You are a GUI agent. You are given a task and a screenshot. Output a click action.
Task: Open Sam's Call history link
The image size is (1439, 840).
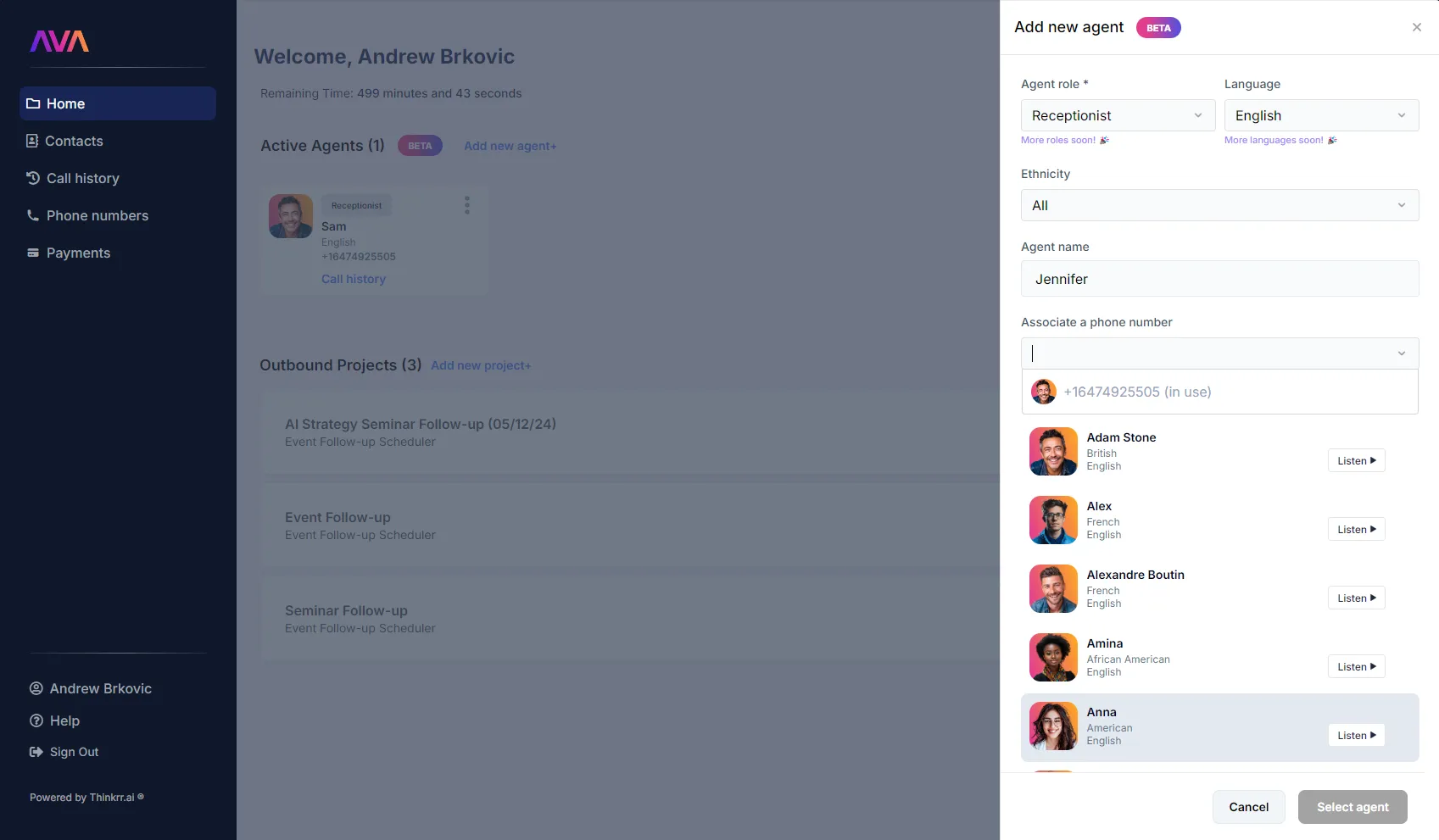pyautogui.click(x=354, y=279)
